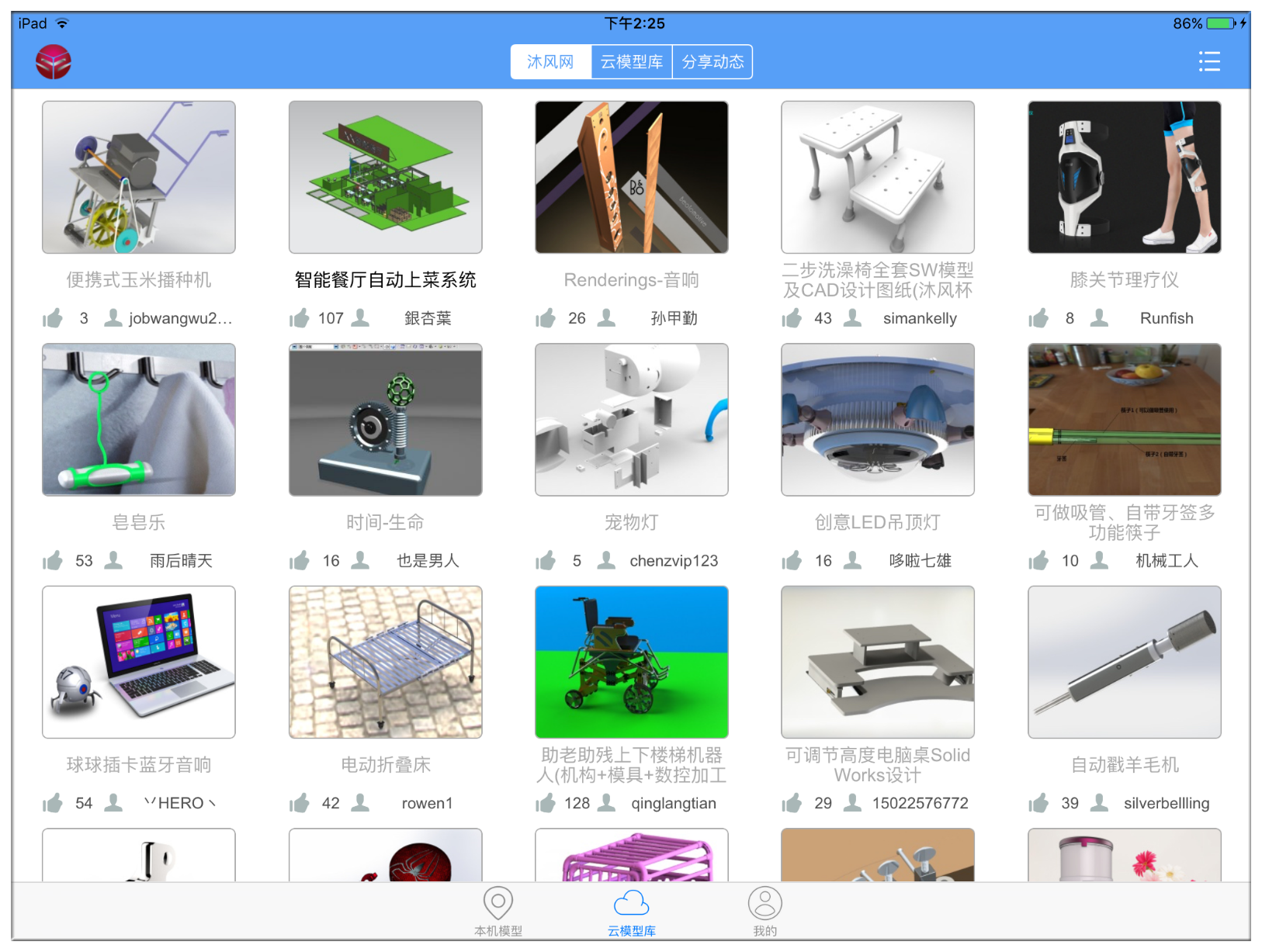Screen dimensions: 1262x952
Task: Open the green restaurant system thumbnail
Action: [386, 177]
